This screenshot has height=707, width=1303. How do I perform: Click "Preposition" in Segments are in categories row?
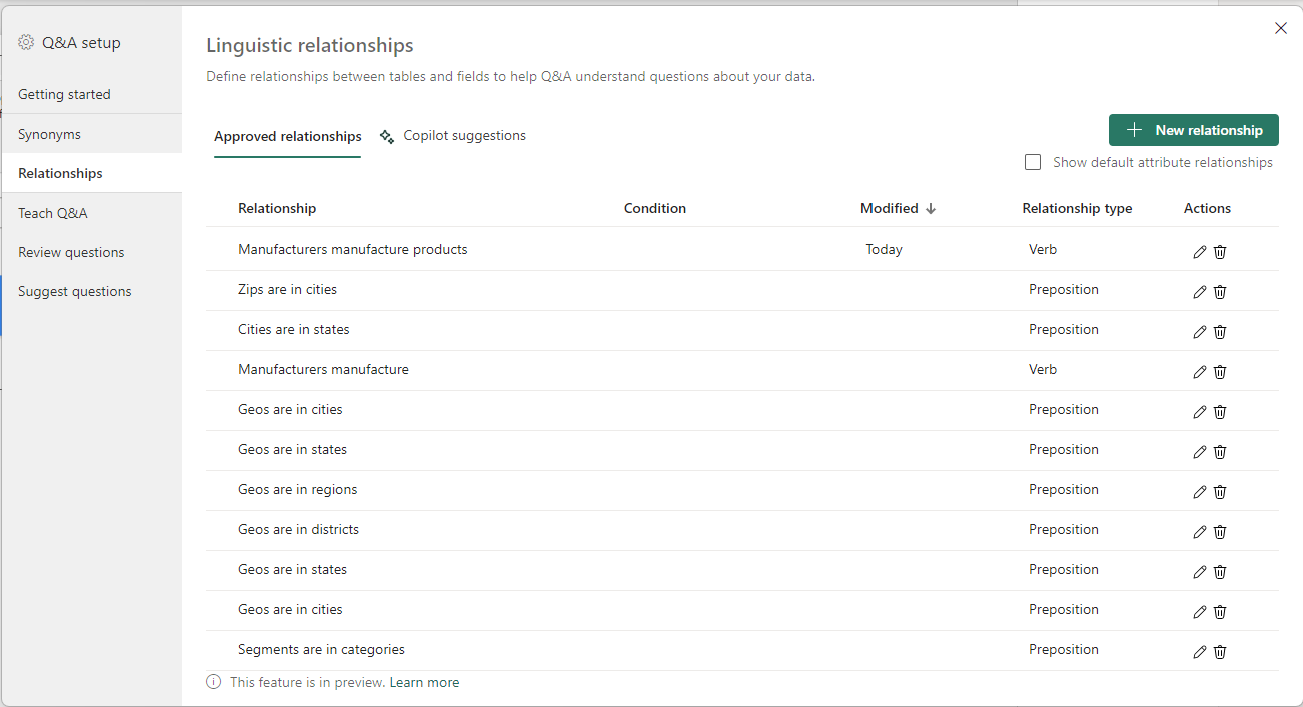click(1064, 649)
